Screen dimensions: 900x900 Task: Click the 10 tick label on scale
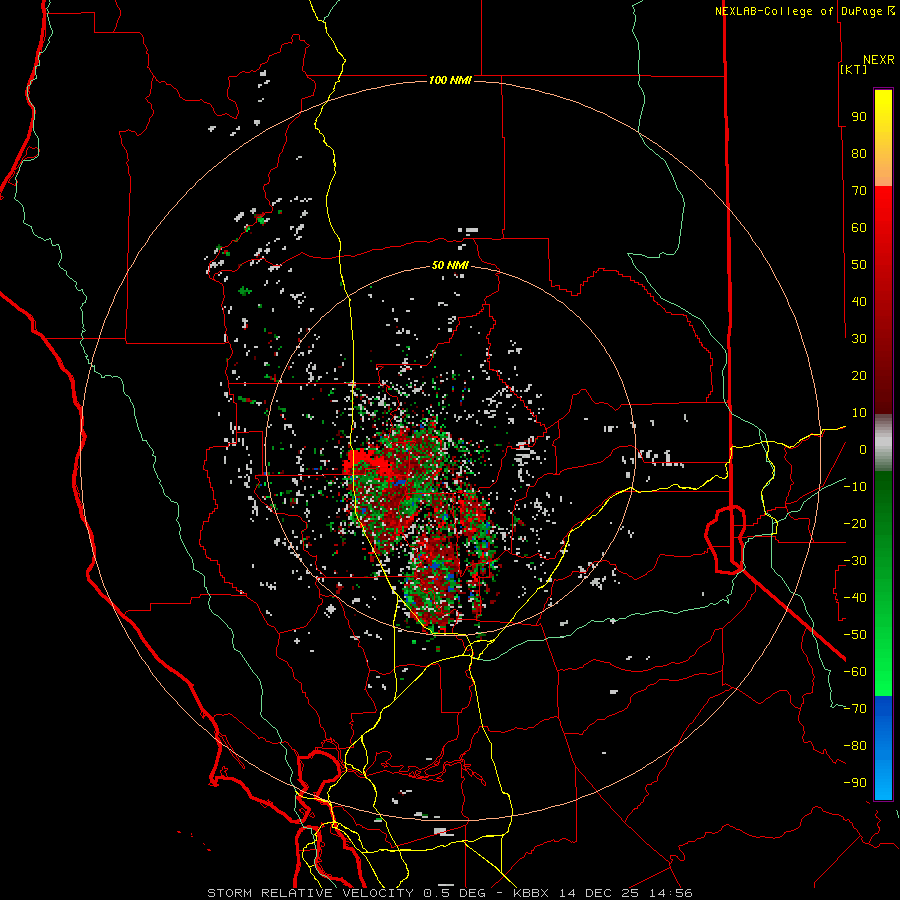(x=859, y=413)
